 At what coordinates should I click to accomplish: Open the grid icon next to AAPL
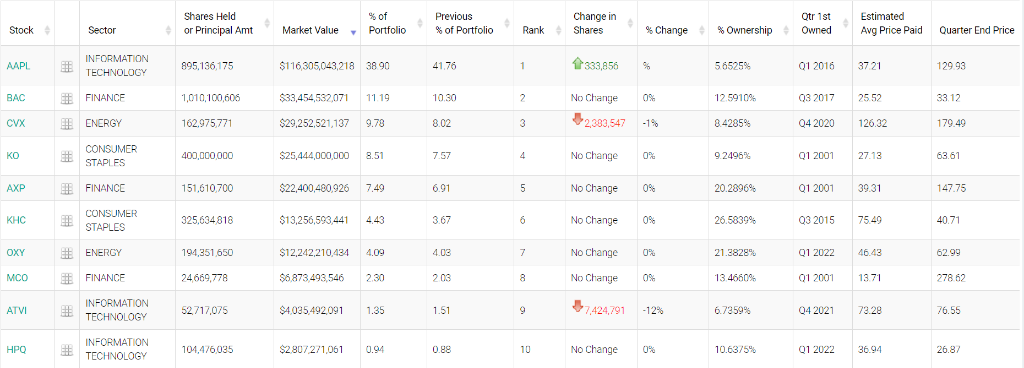point(67,66)
